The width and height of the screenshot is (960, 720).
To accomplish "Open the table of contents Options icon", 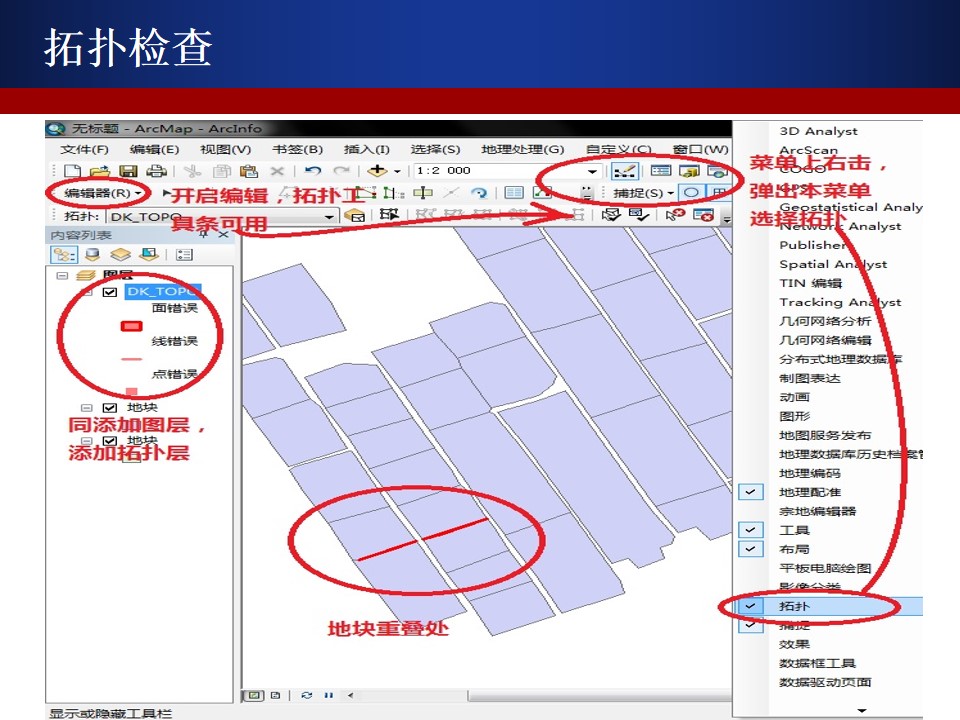I will (184, 255).
